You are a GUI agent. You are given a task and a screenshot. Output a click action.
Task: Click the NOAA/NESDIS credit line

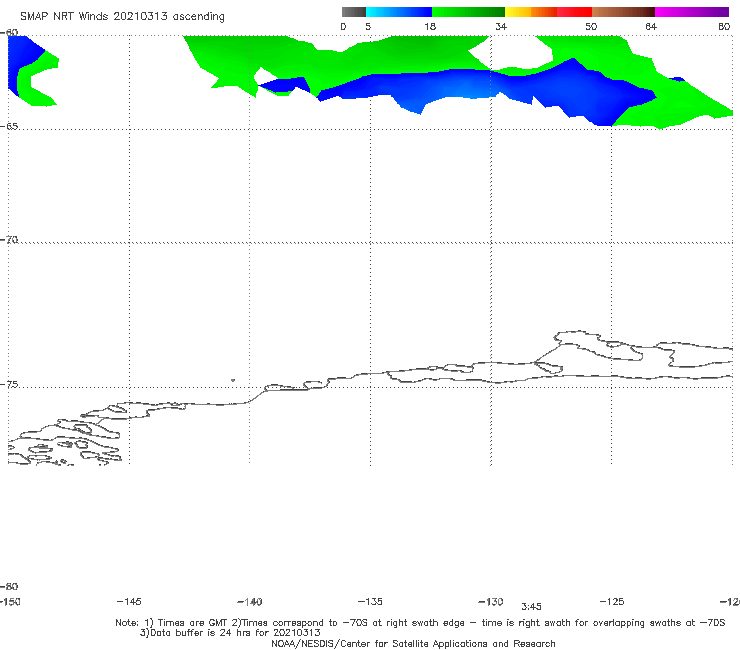[x=413, y=644]
